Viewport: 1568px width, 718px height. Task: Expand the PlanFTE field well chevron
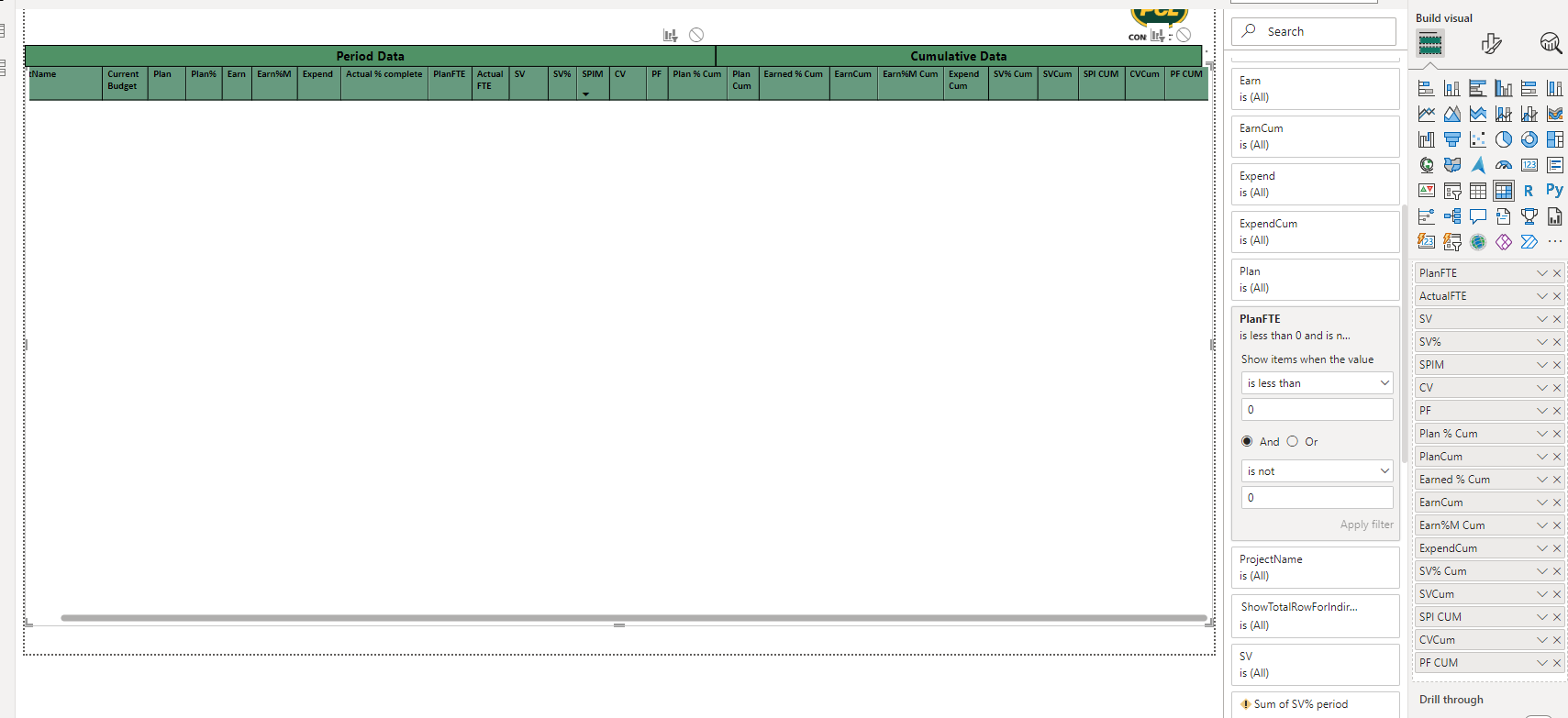tap(1542, 273)
